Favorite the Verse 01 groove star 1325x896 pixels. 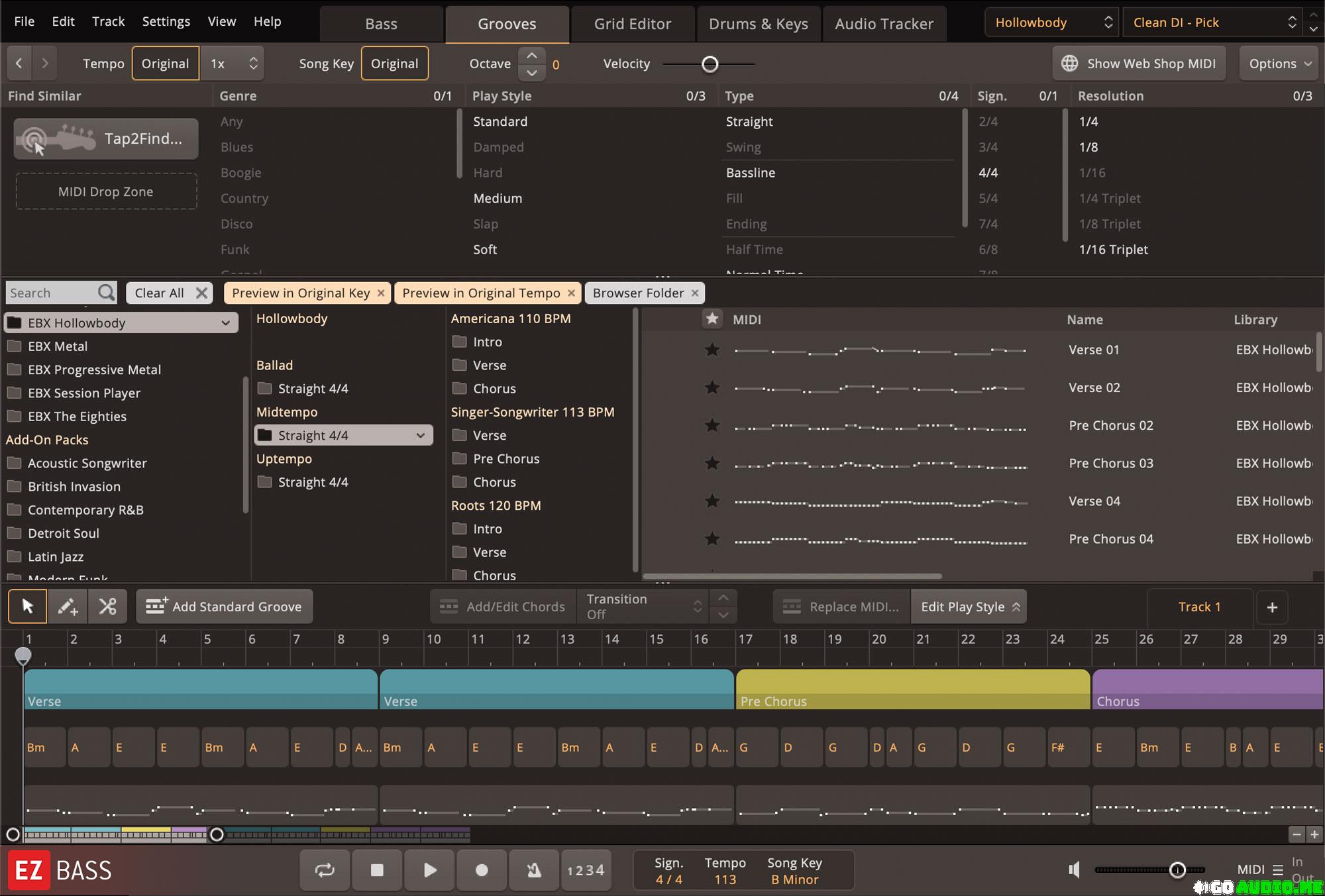click(x=712, y=350)
